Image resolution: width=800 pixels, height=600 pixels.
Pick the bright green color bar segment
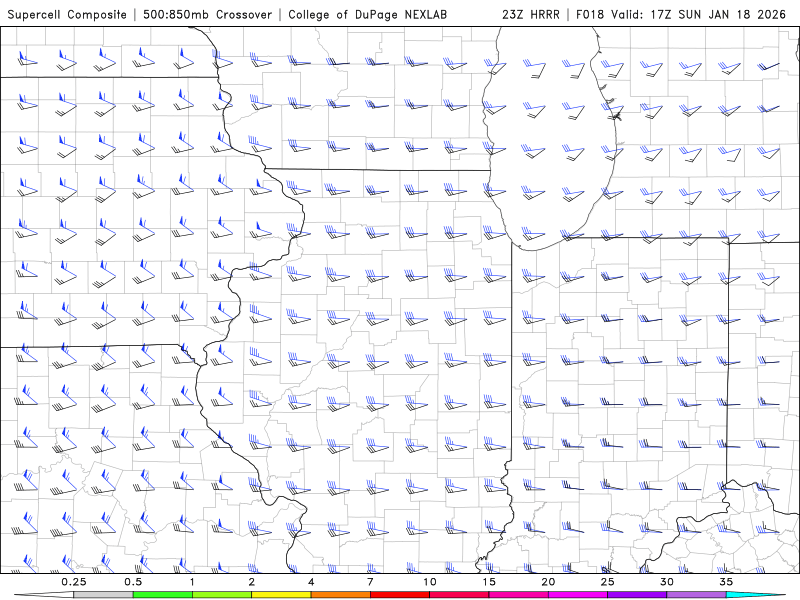coord(163,595)
